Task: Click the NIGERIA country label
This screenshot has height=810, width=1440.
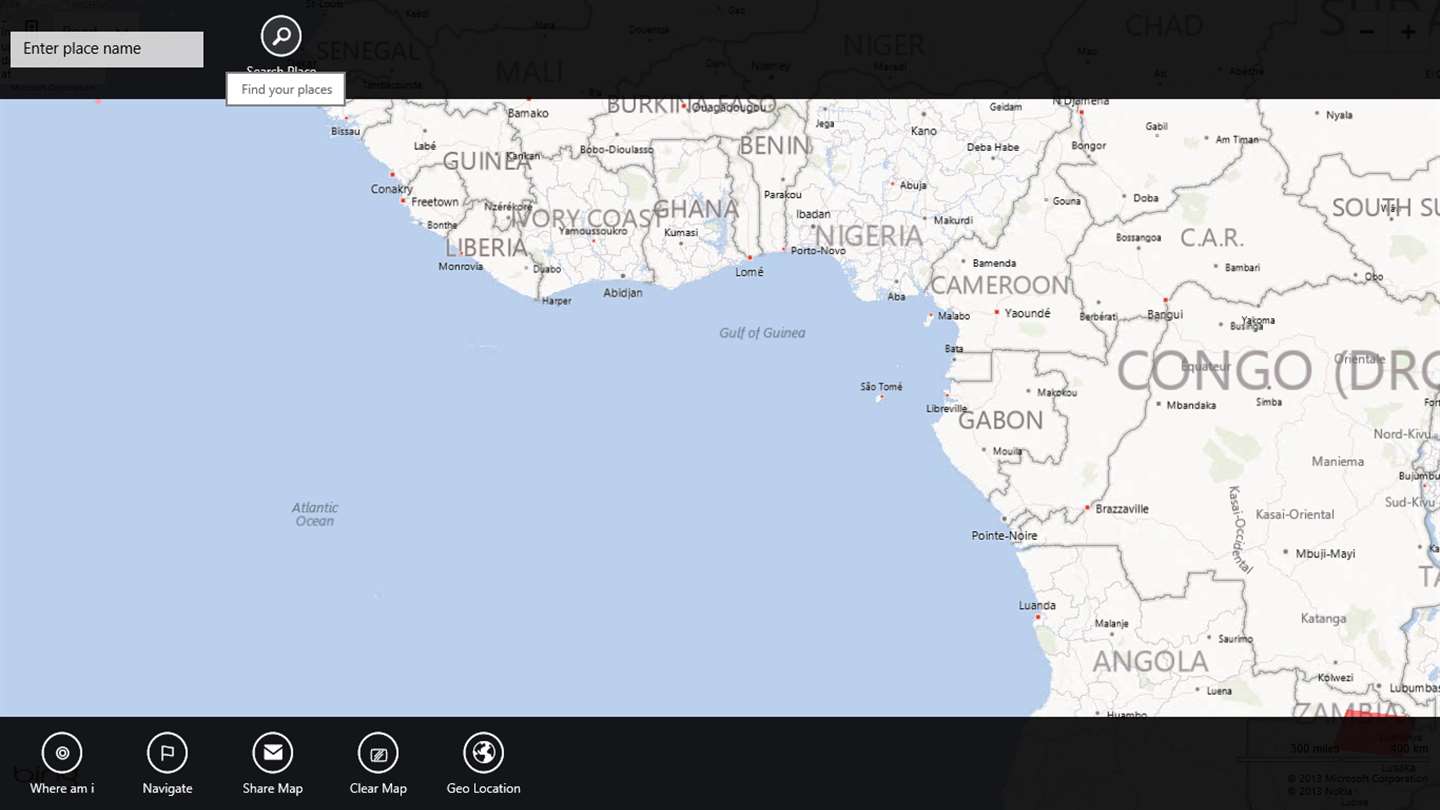Action: [x=869, y=236]
